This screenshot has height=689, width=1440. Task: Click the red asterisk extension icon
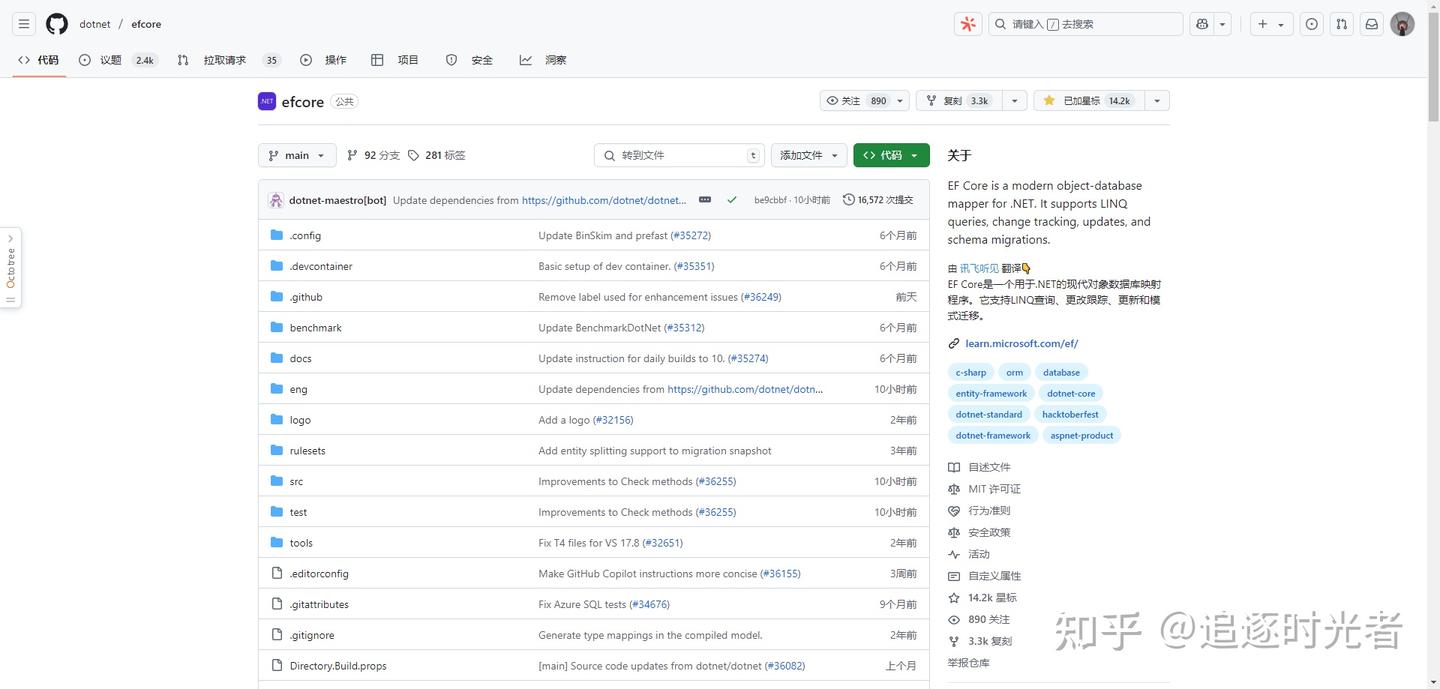968,24
